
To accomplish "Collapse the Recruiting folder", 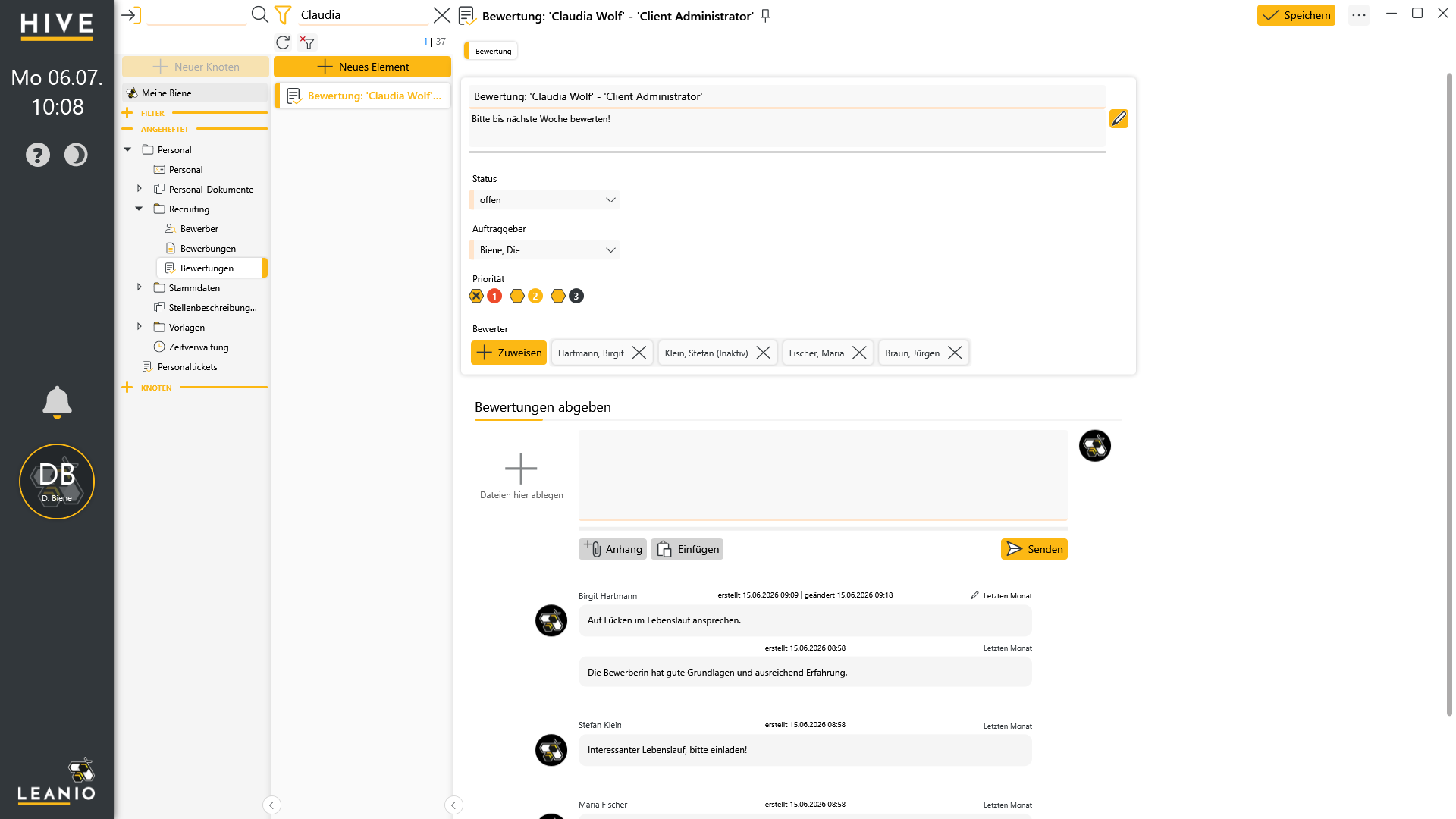I will tap(139, 209).
